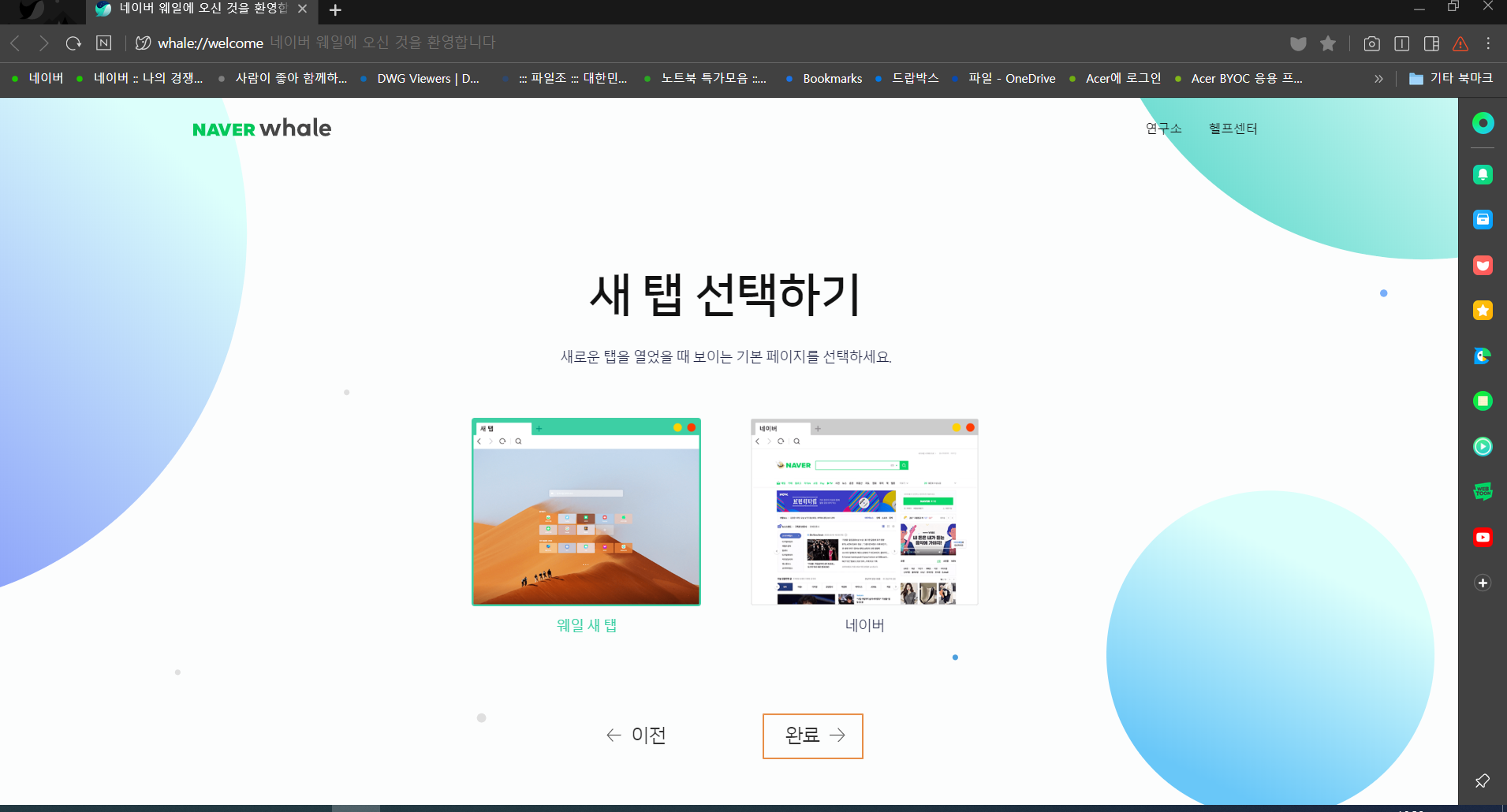Open the 노트북 특가모음 bookmark
This screenshot has width=1507, height=812.
(705, 78)
